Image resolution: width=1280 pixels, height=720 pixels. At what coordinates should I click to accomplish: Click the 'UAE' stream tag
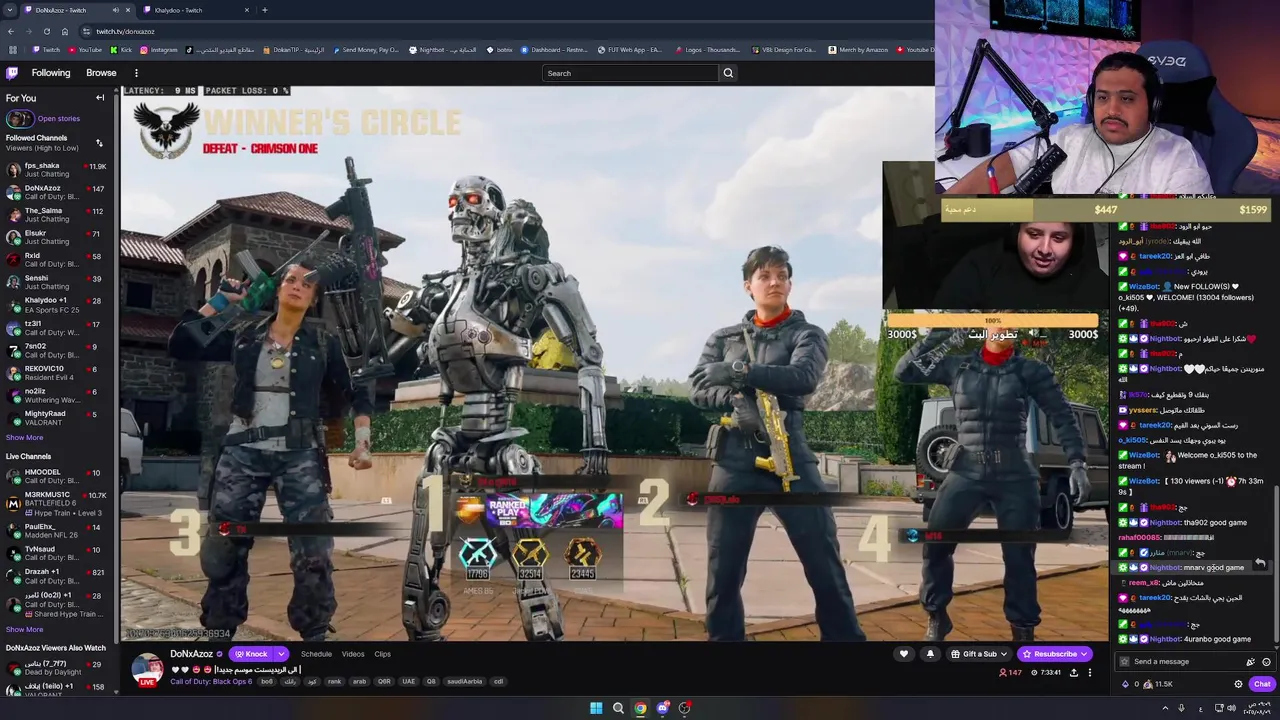tap(408, 682)
